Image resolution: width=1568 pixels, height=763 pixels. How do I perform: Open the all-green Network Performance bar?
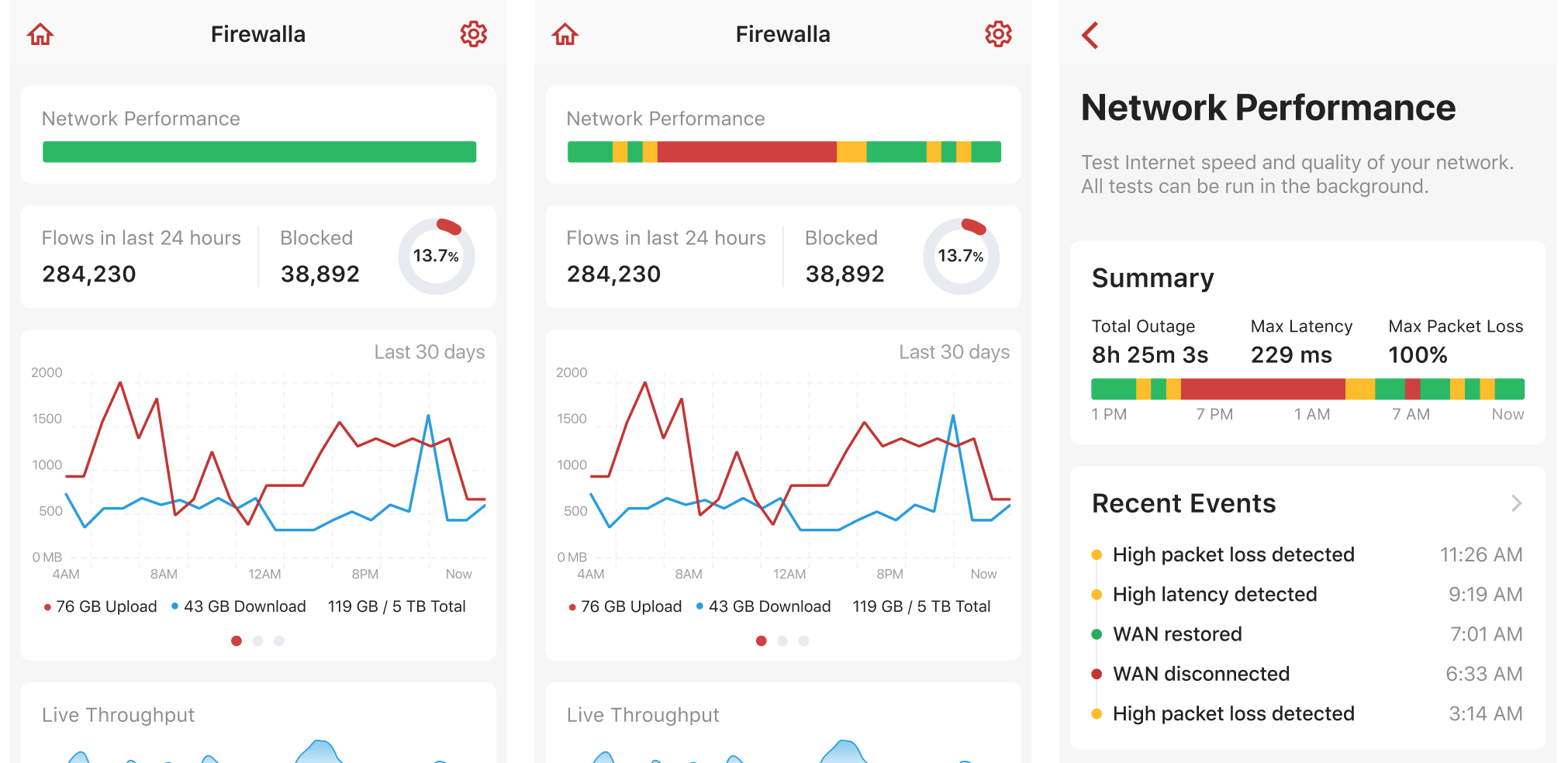(x=259, y=152)
